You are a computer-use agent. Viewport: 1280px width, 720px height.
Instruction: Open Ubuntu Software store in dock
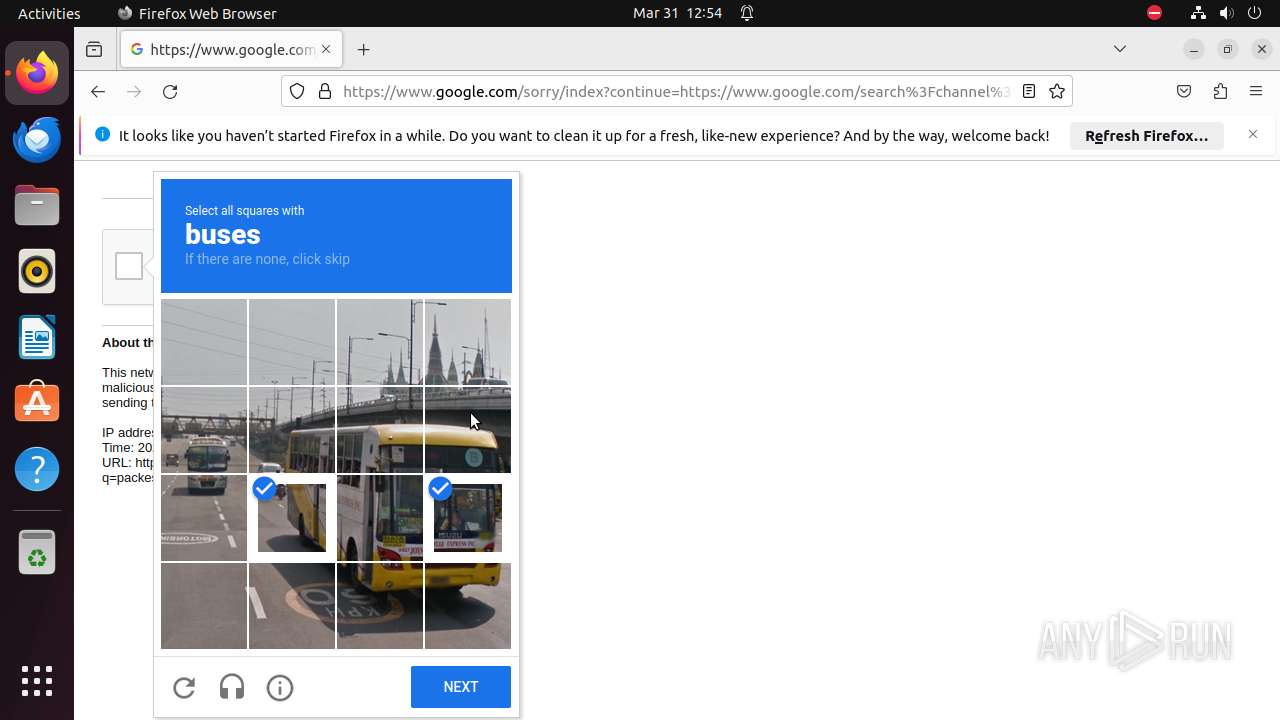tap(37, 403)
